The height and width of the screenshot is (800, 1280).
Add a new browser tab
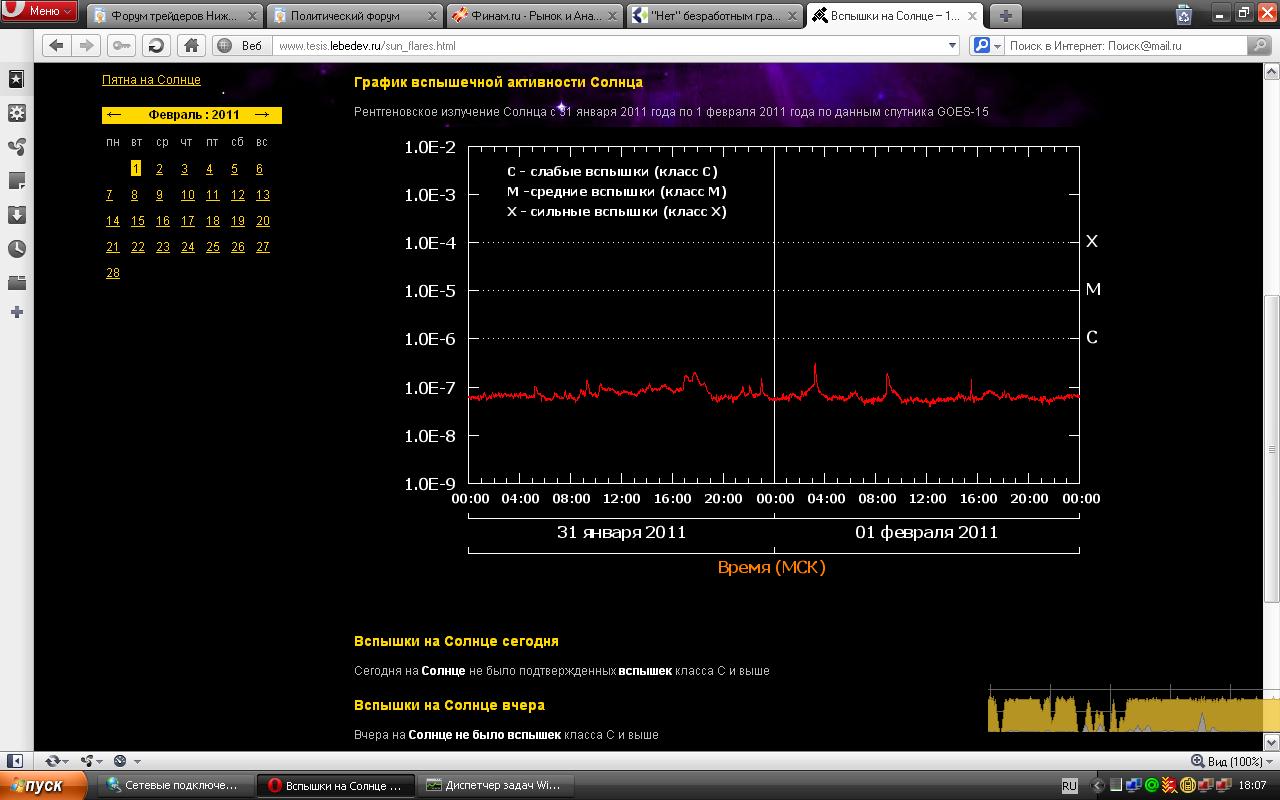pos(1006,15)
